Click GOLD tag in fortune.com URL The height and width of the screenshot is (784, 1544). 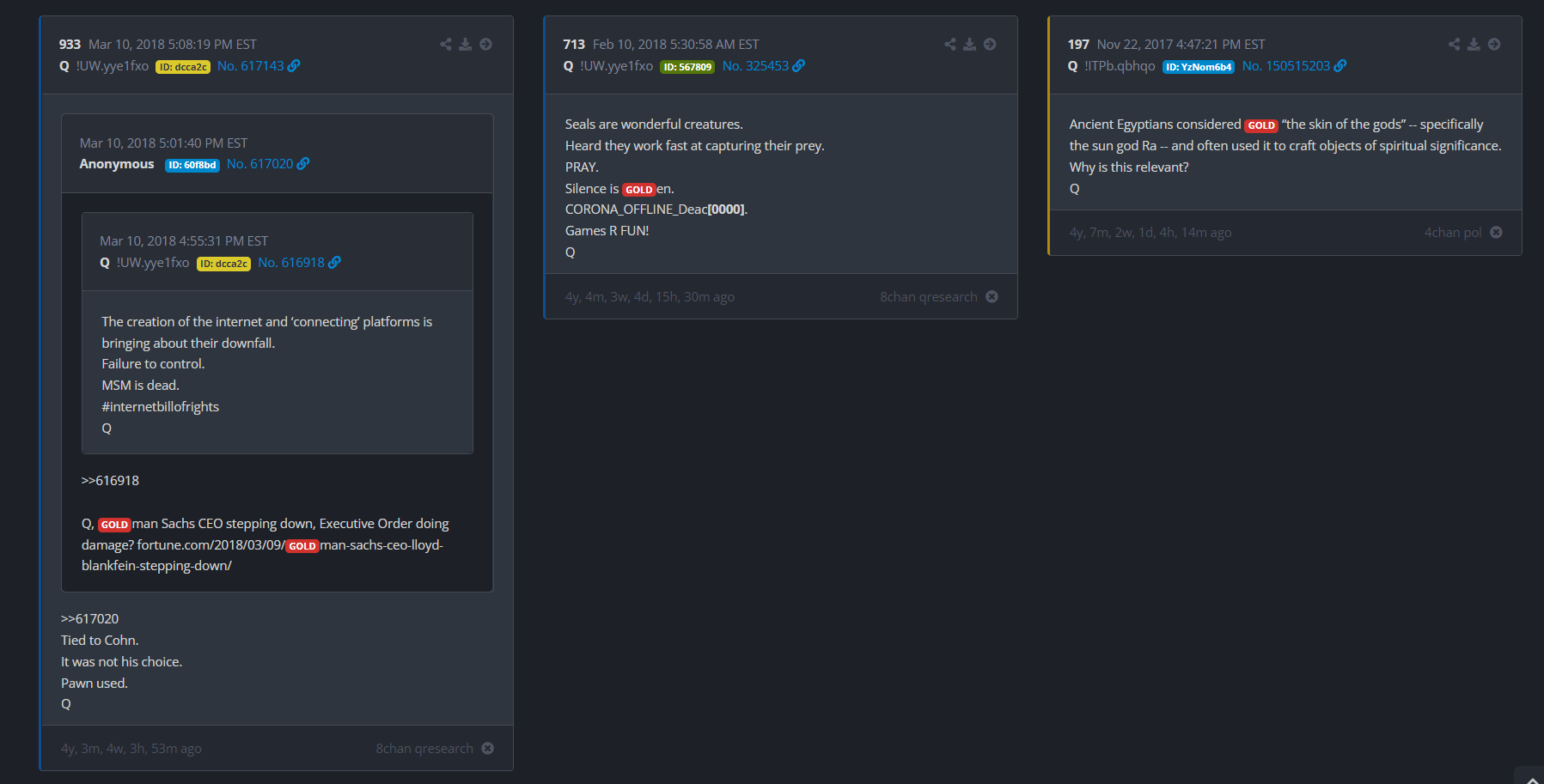tap(302, 546)
